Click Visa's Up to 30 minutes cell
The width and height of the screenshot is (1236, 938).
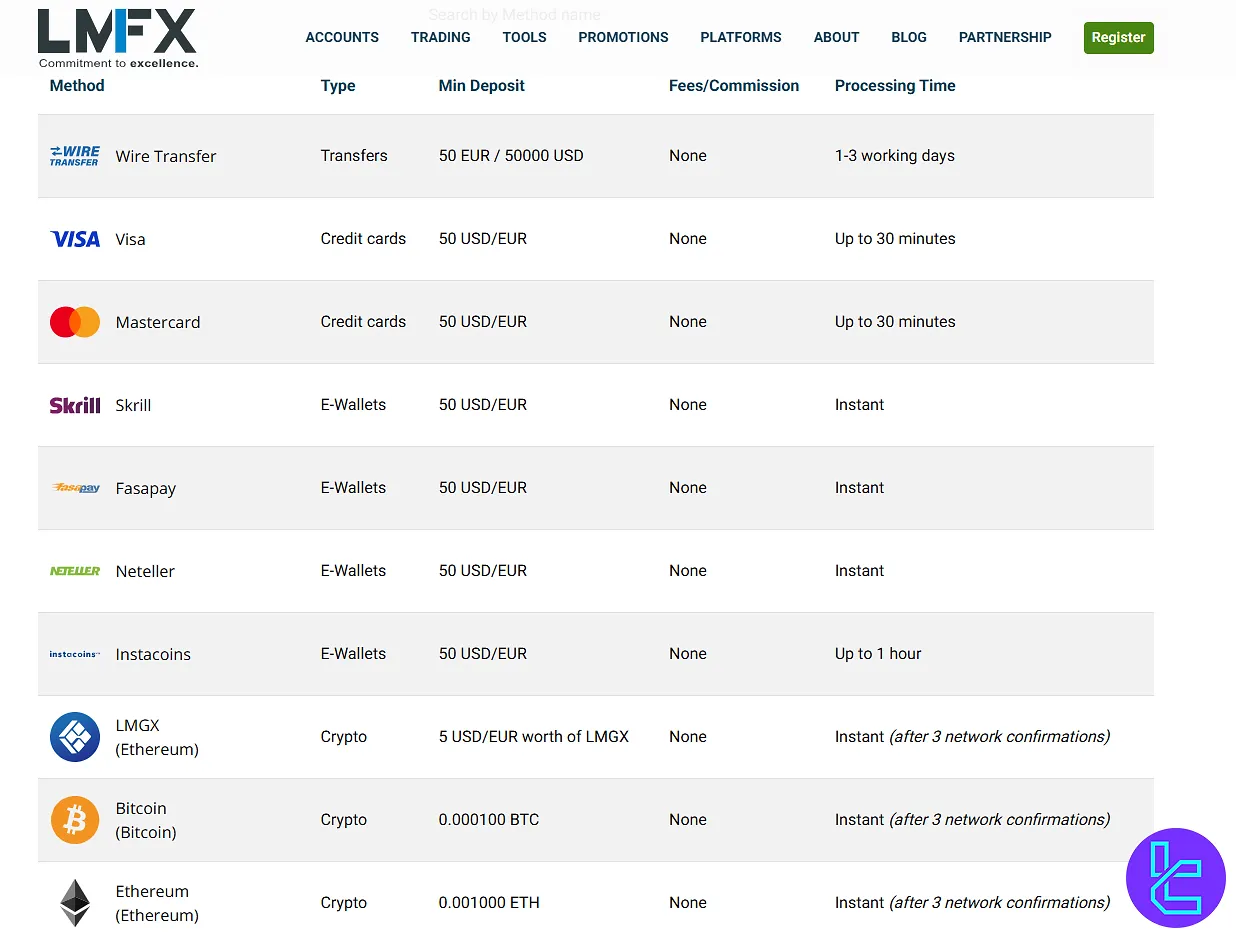895,239
